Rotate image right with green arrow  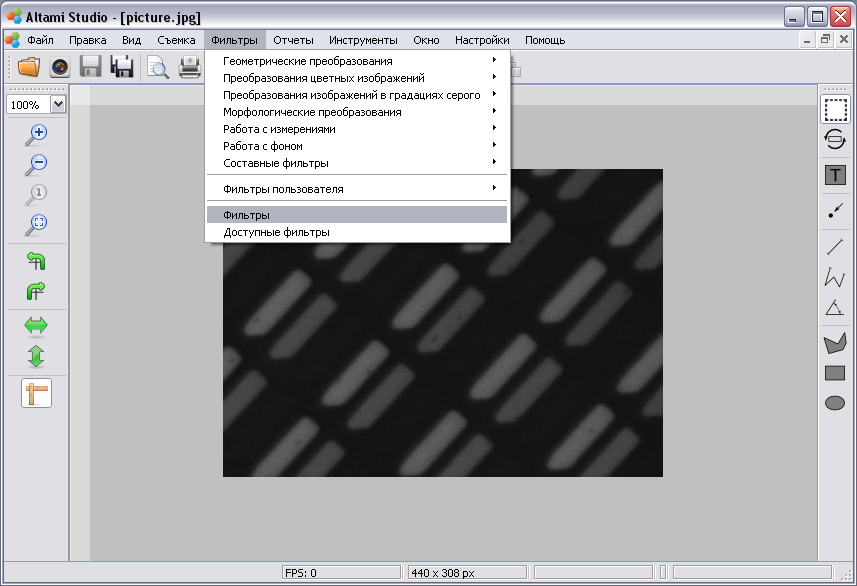[36, 291]
